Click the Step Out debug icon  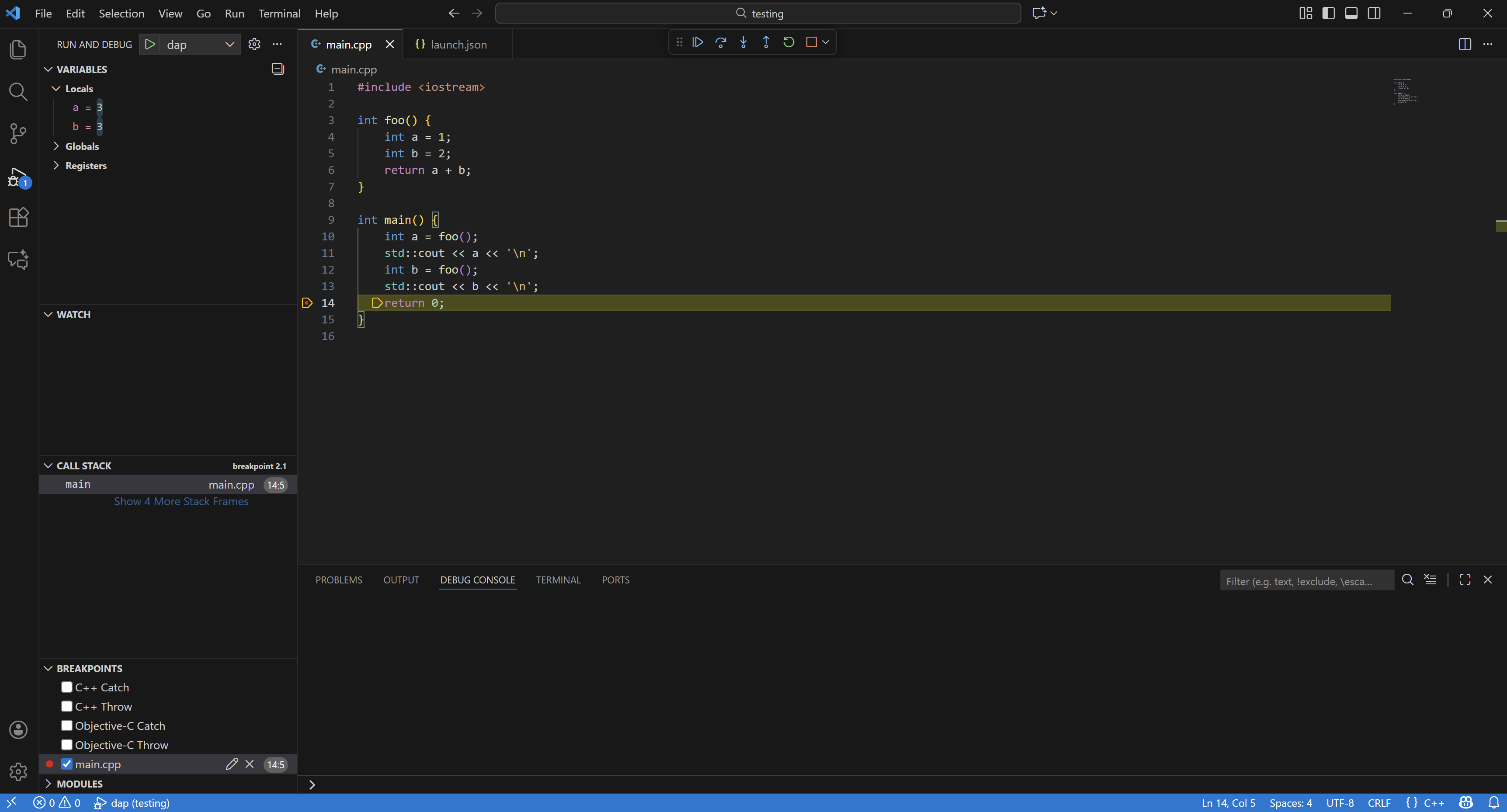click(x=766, y=42)
